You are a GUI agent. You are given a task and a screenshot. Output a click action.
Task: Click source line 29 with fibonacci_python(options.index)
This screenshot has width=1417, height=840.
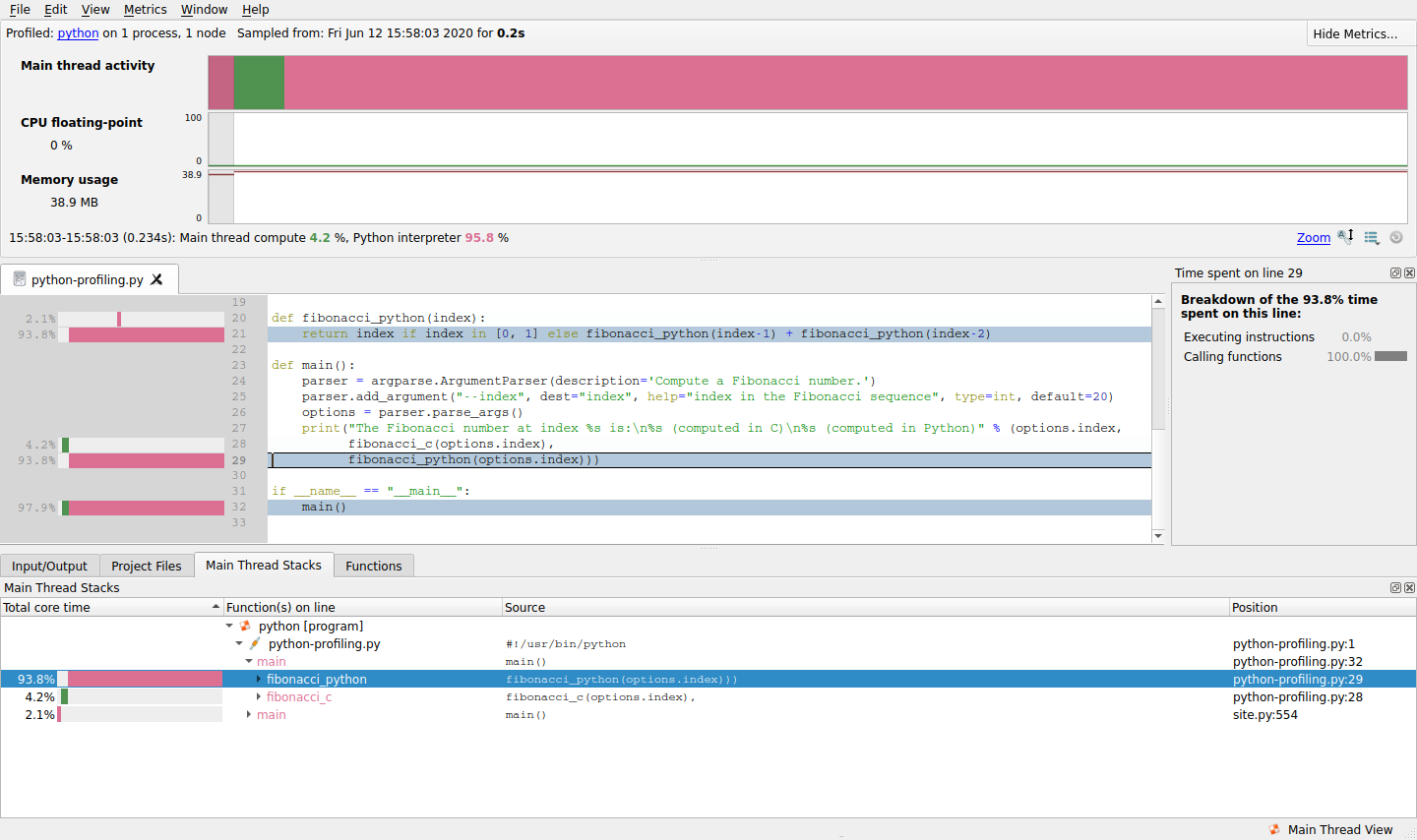709,459
